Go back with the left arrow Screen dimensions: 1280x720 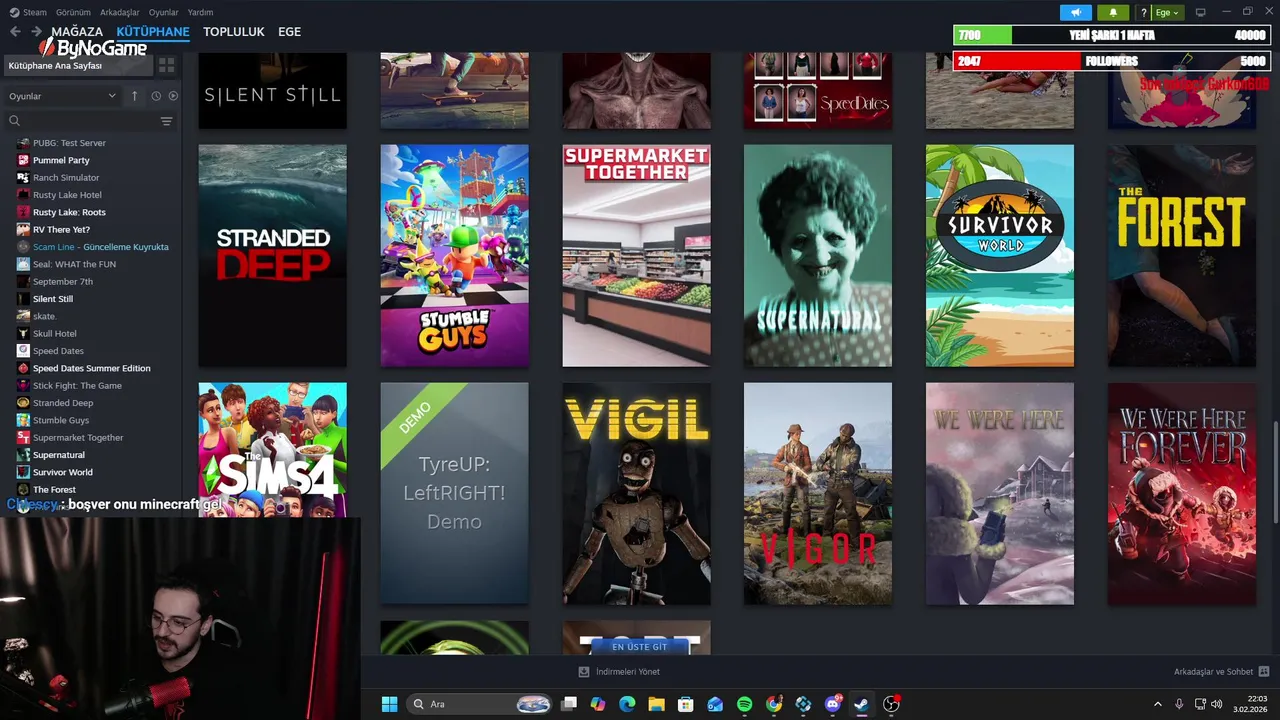[15, 32]
